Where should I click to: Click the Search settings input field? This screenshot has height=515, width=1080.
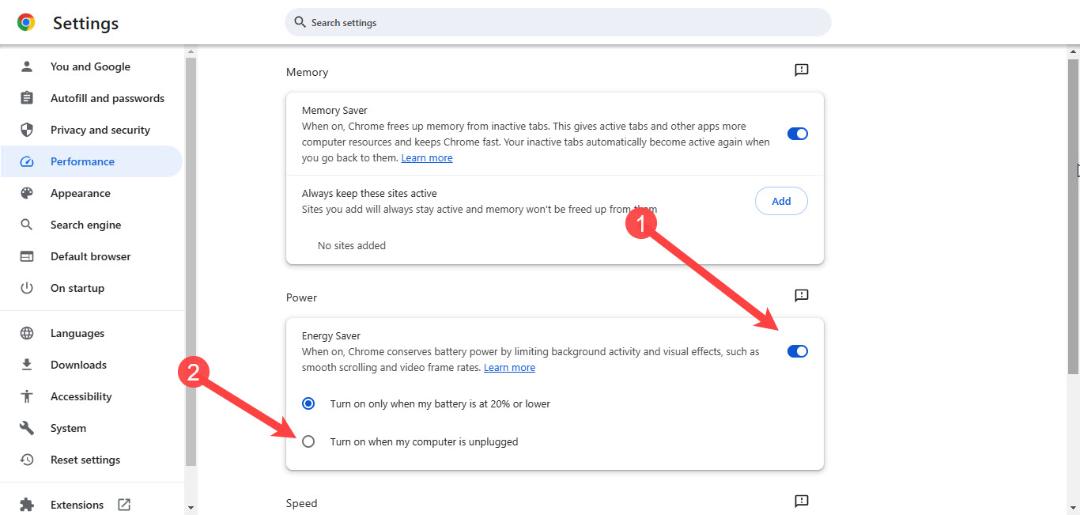click(x=558, y=22)
